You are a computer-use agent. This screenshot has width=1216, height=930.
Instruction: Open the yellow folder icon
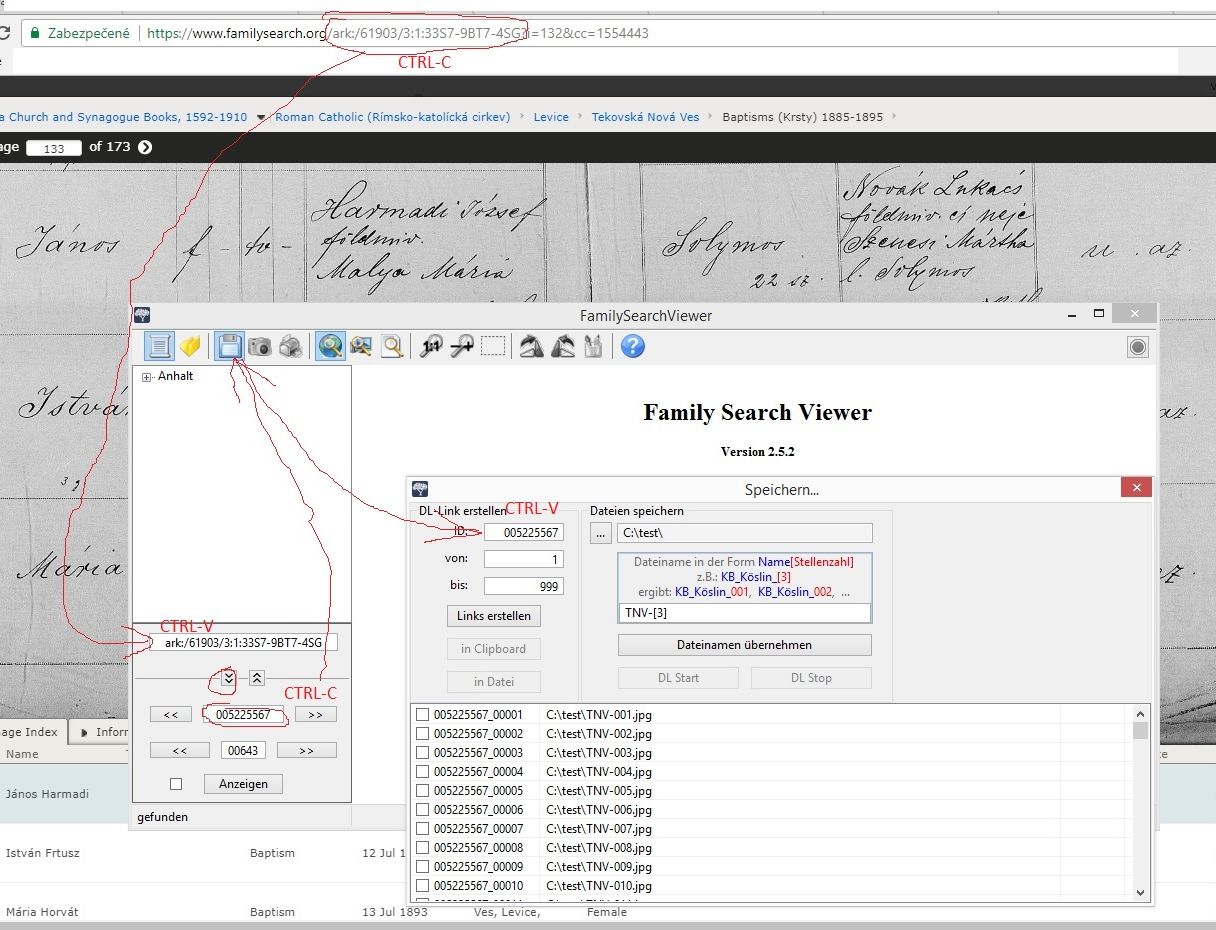pyautogui.click(x=190, y=347)
